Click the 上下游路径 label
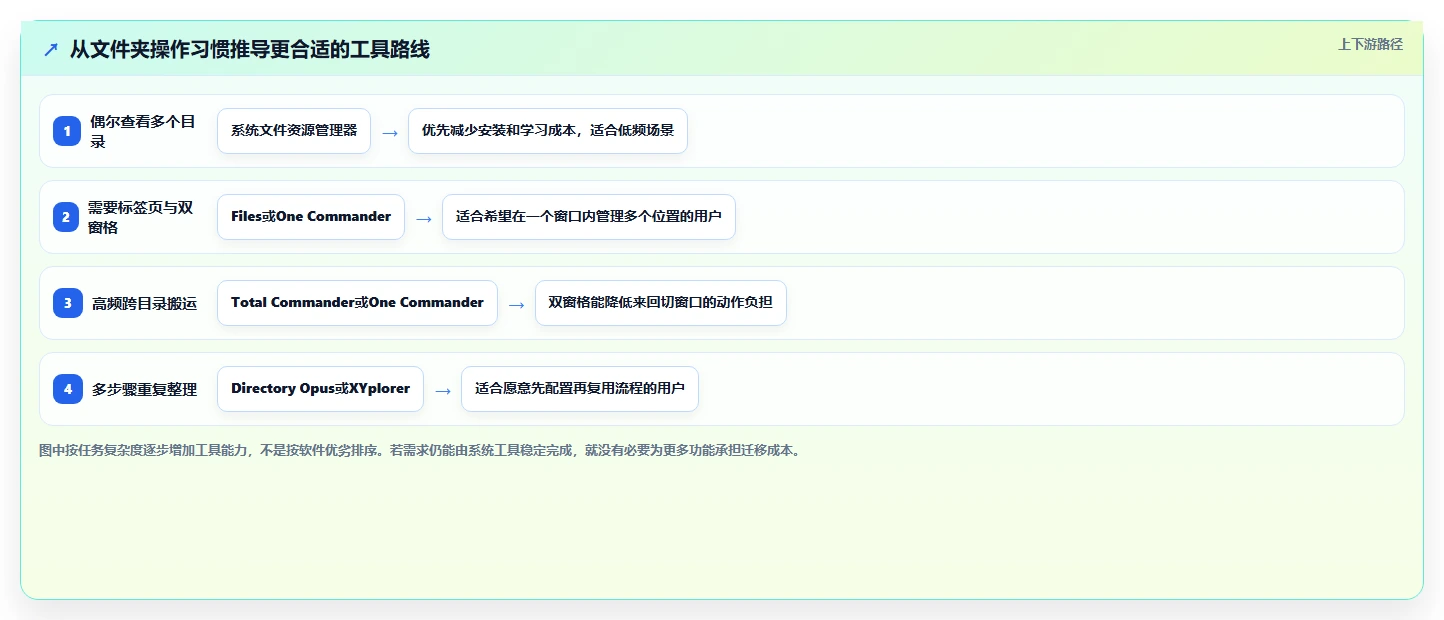This screenshot has width=1444, height=620. point(1370,44)
